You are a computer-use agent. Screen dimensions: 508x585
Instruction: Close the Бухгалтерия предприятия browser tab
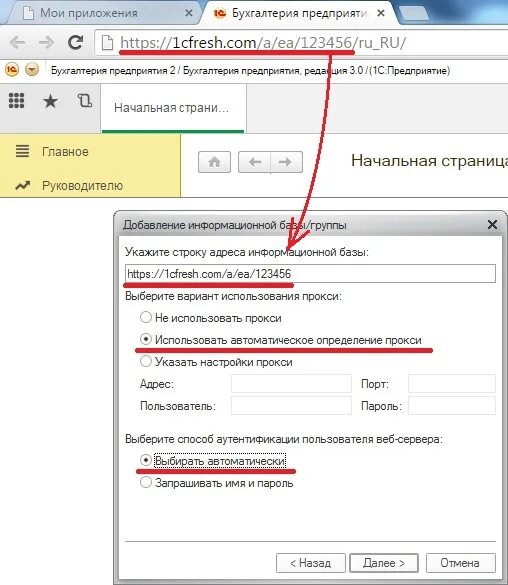coord(381,13)
